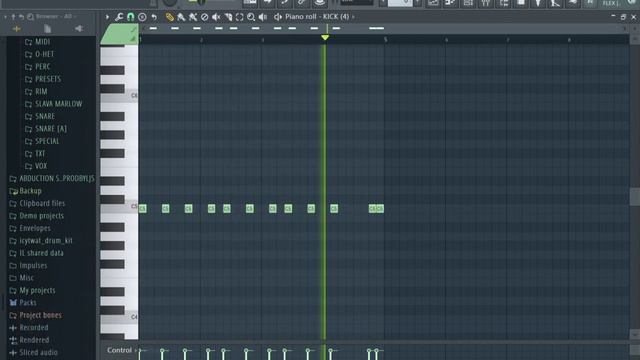The height and width of the screenshot is (360, 640).
Task: Switch to the browser speaker sounds tab
Action: 79,29
